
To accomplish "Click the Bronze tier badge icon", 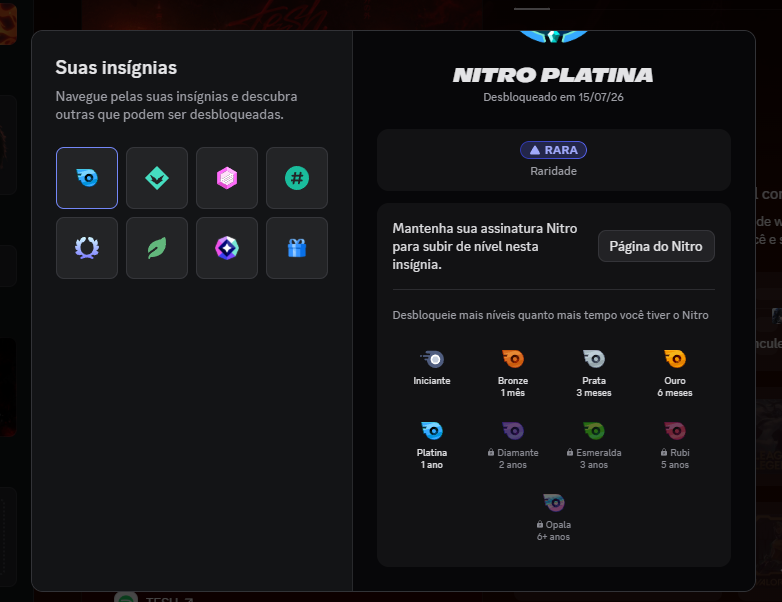I will (x=513, y=359).
